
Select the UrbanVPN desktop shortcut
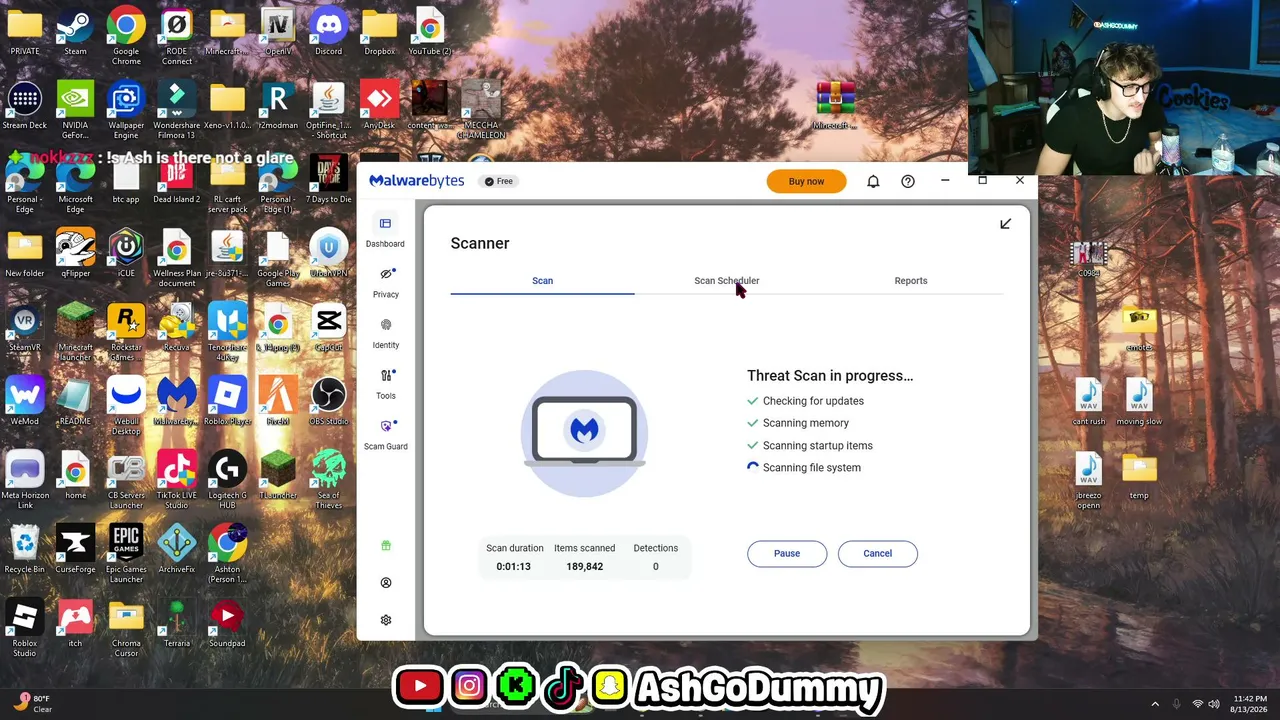coord(328,255)
